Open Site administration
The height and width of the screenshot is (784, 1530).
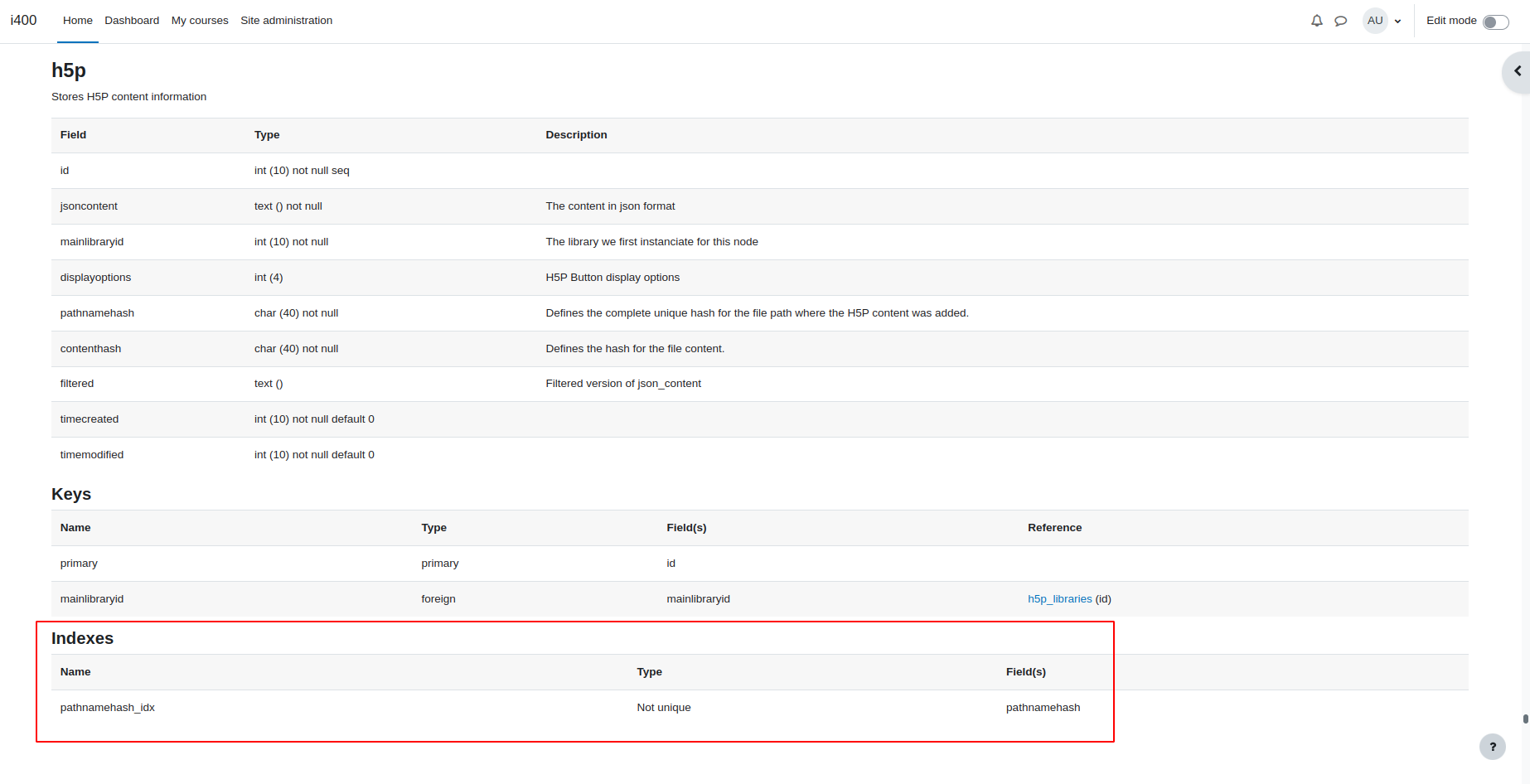(x=286, y=21)
